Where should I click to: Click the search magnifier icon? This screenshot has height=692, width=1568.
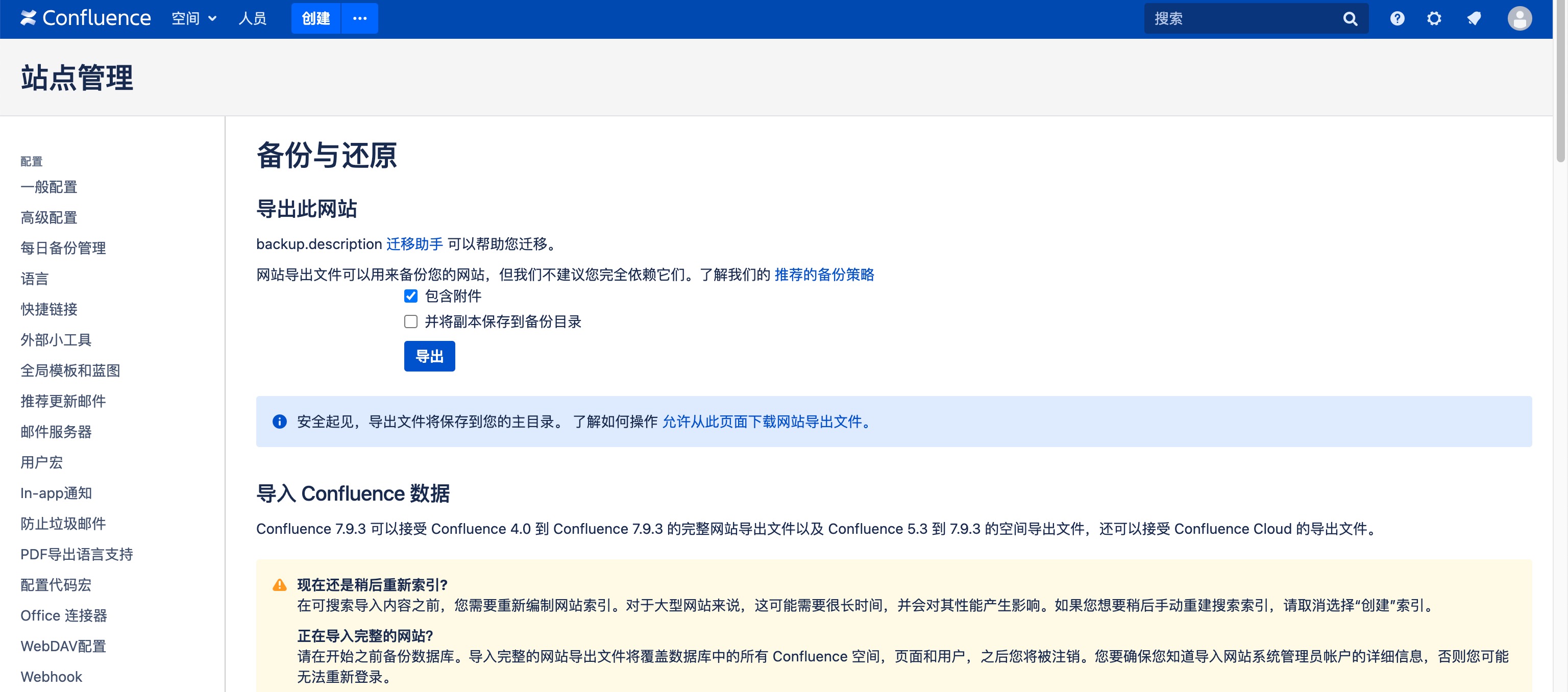(1350, 18)
